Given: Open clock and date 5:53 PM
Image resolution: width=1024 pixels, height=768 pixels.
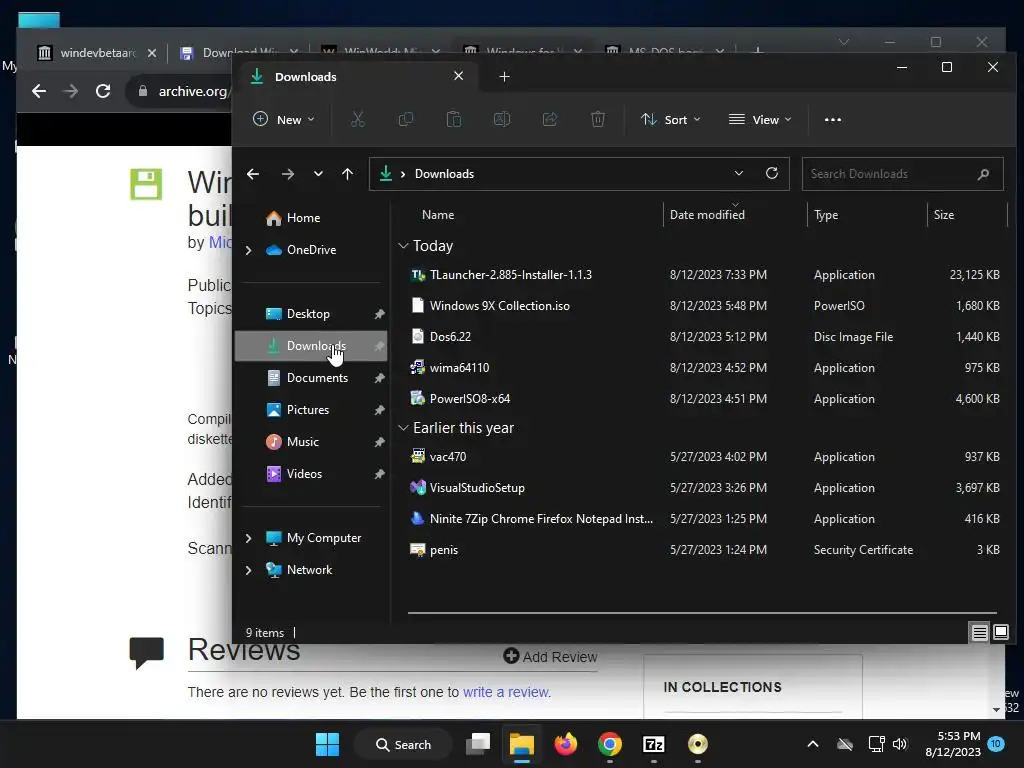Looking at the screenshot, I should click(x=953, y=744).
